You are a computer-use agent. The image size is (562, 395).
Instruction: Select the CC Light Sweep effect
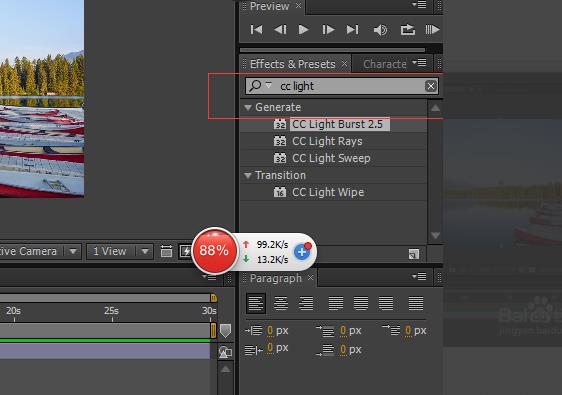point(331,158)
